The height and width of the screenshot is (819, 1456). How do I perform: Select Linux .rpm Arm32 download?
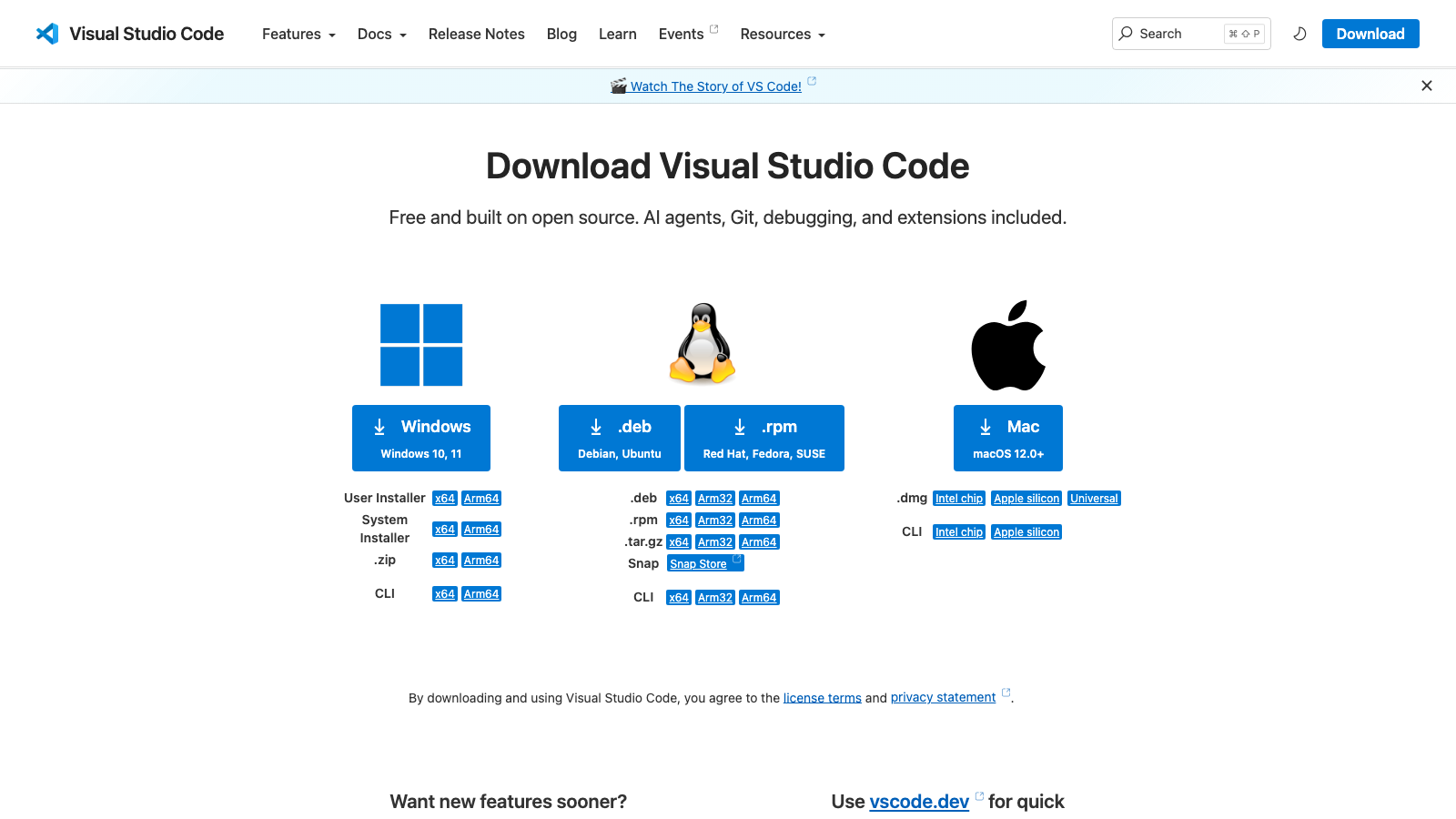[x=715, y=521]
